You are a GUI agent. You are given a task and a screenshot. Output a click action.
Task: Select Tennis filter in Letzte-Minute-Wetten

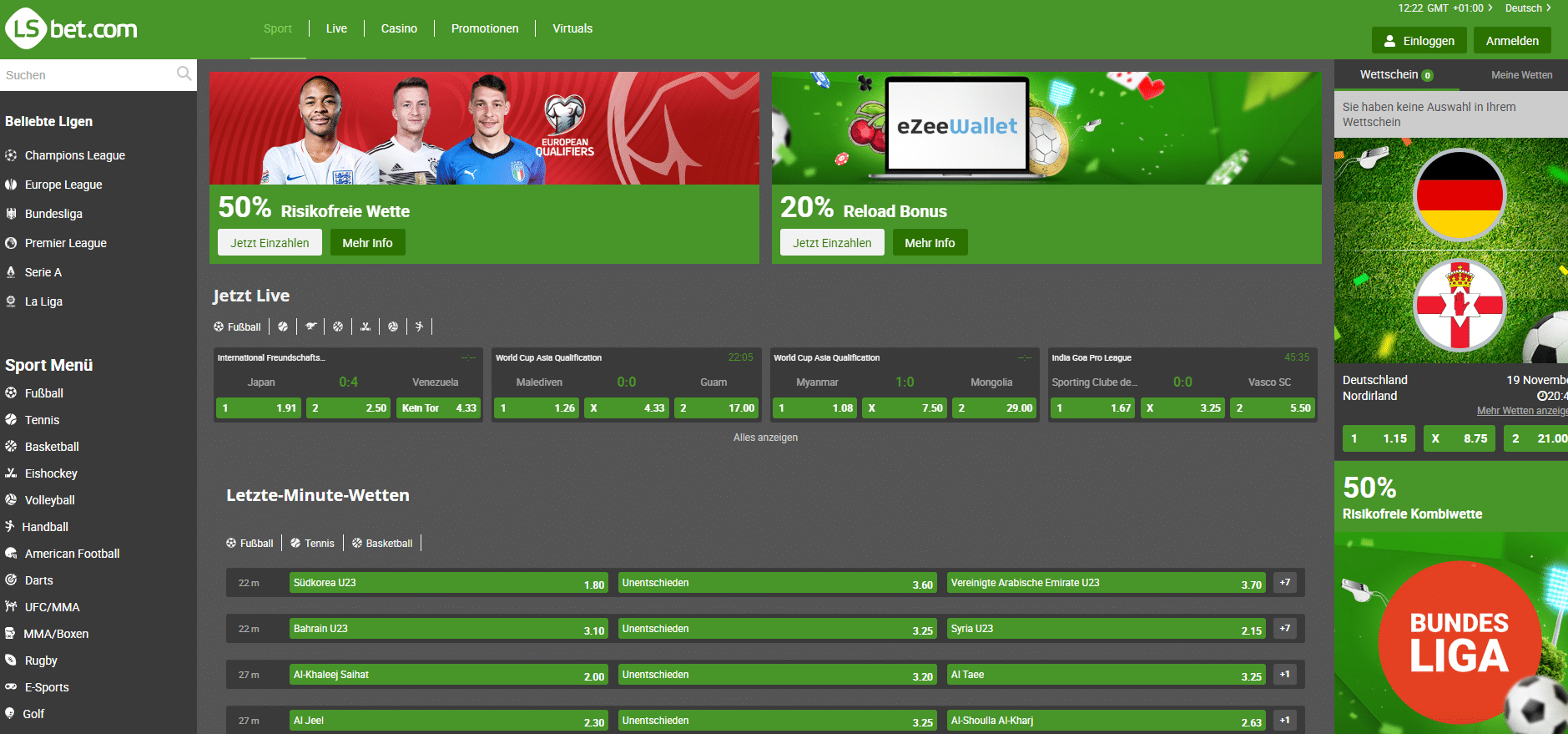click(312, 543)
